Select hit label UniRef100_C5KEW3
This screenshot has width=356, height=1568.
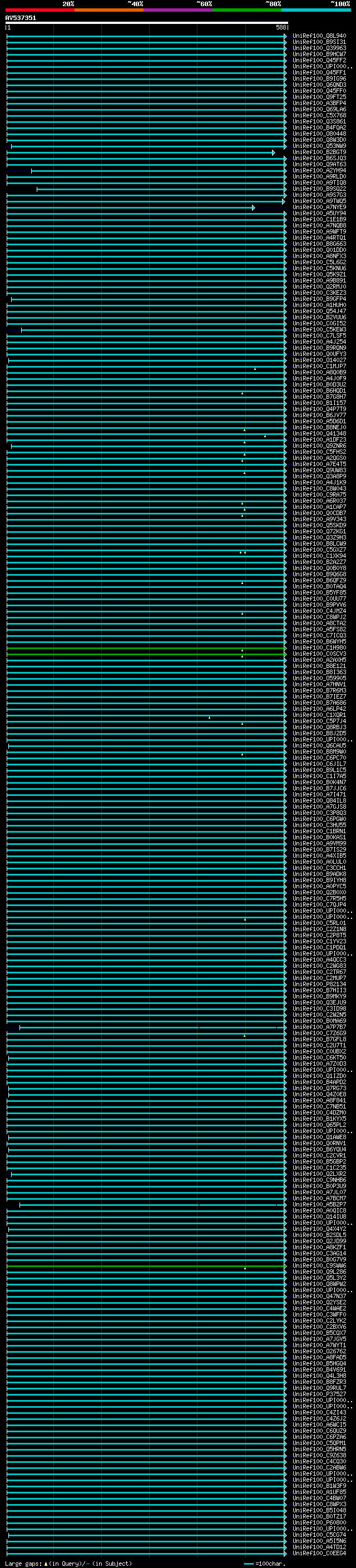coord(319,329)
